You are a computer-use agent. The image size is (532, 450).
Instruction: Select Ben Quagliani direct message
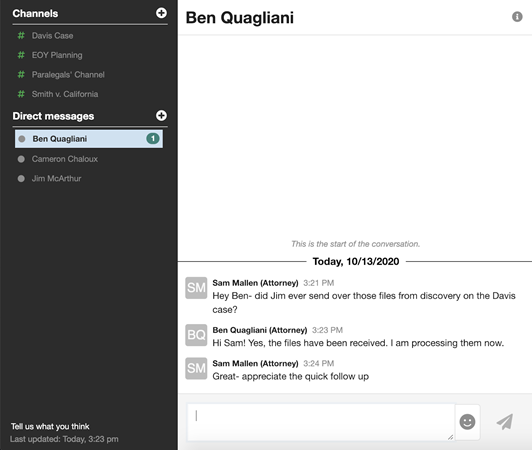(x=89, y=139)
